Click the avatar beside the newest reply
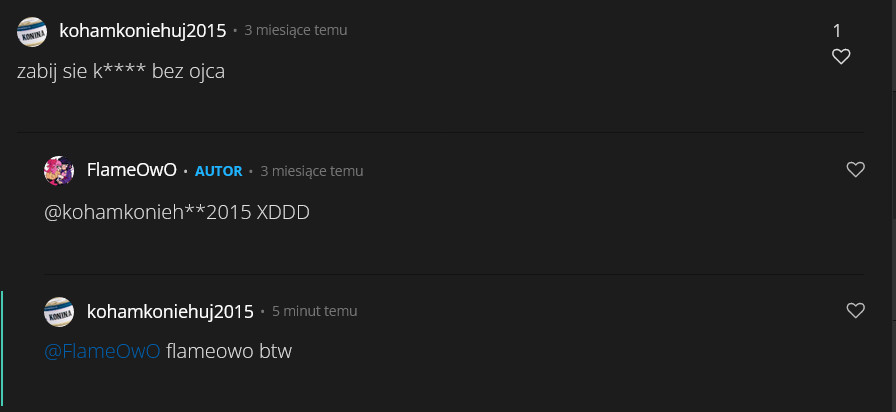896x412 pixels. 59,312
